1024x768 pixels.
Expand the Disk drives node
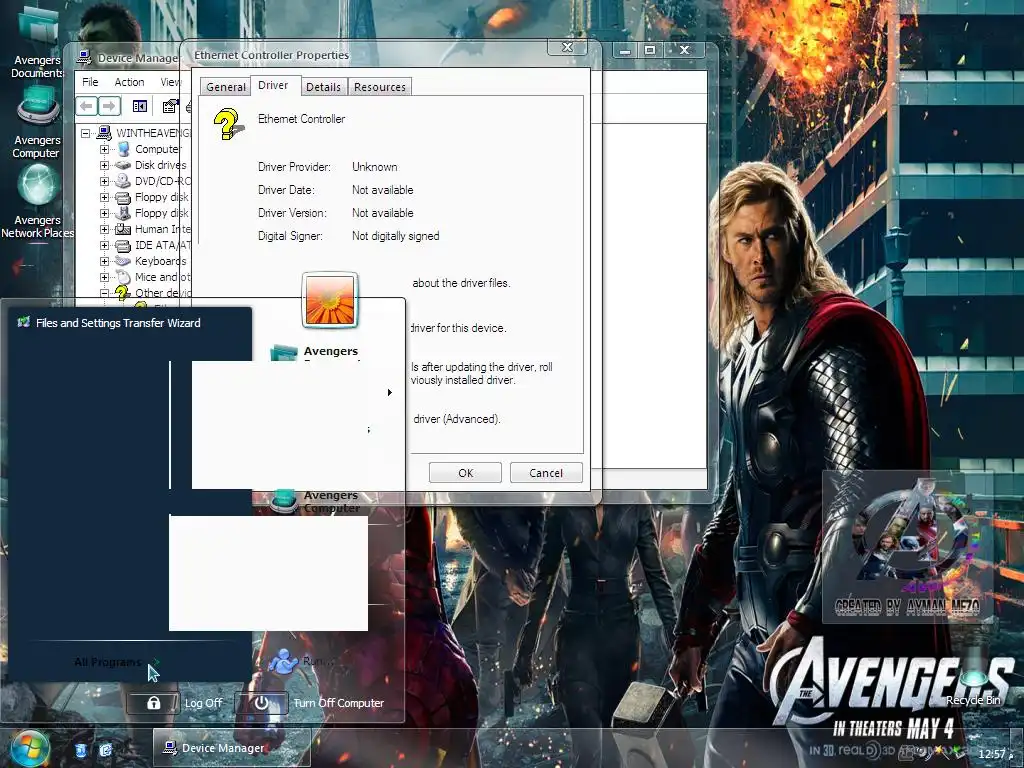104,165
